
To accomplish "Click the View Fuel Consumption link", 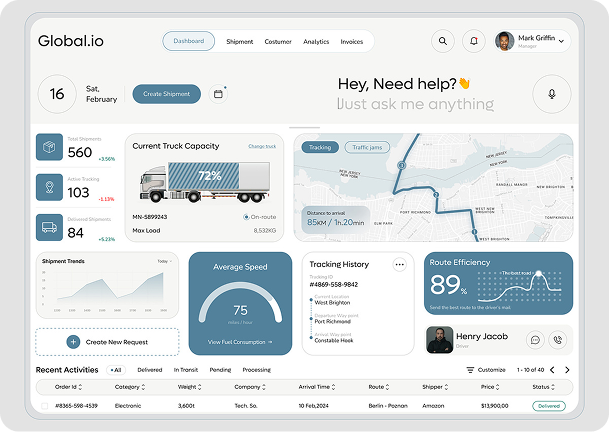I will 240,342.
